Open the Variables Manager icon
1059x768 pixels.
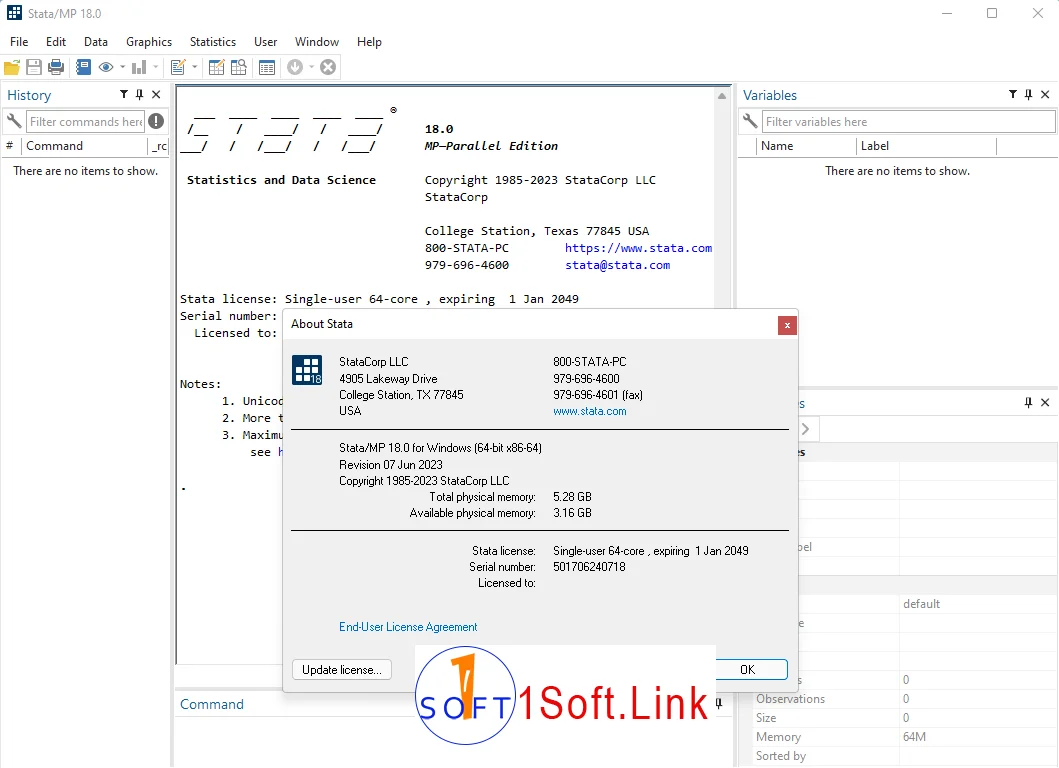point(266,67)
